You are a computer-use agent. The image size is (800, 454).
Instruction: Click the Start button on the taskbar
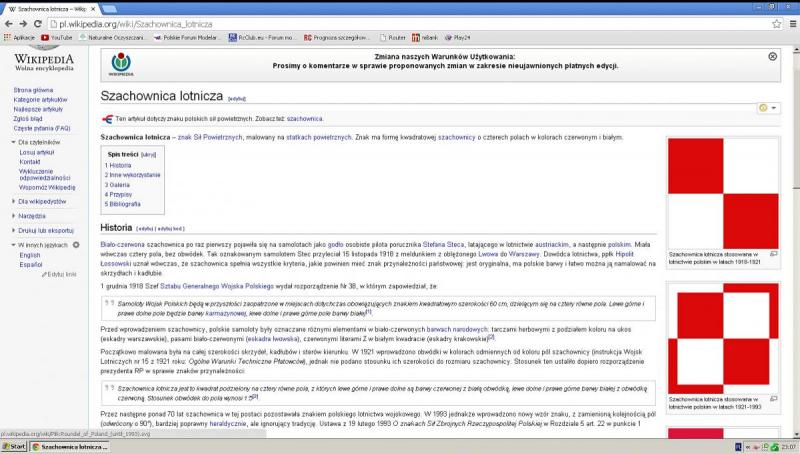[14, 447]
